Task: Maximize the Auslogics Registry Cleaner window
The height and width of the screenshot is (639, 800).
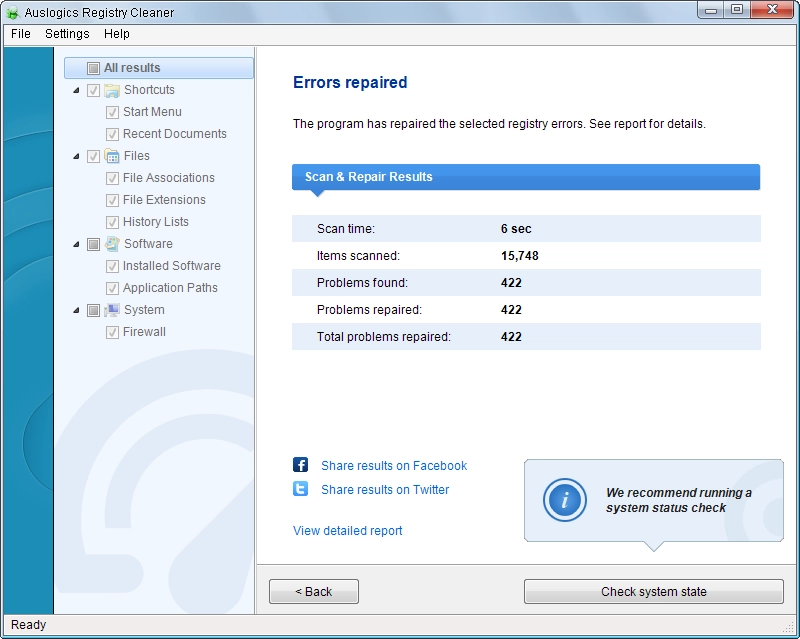Action: tap(737, 10)
